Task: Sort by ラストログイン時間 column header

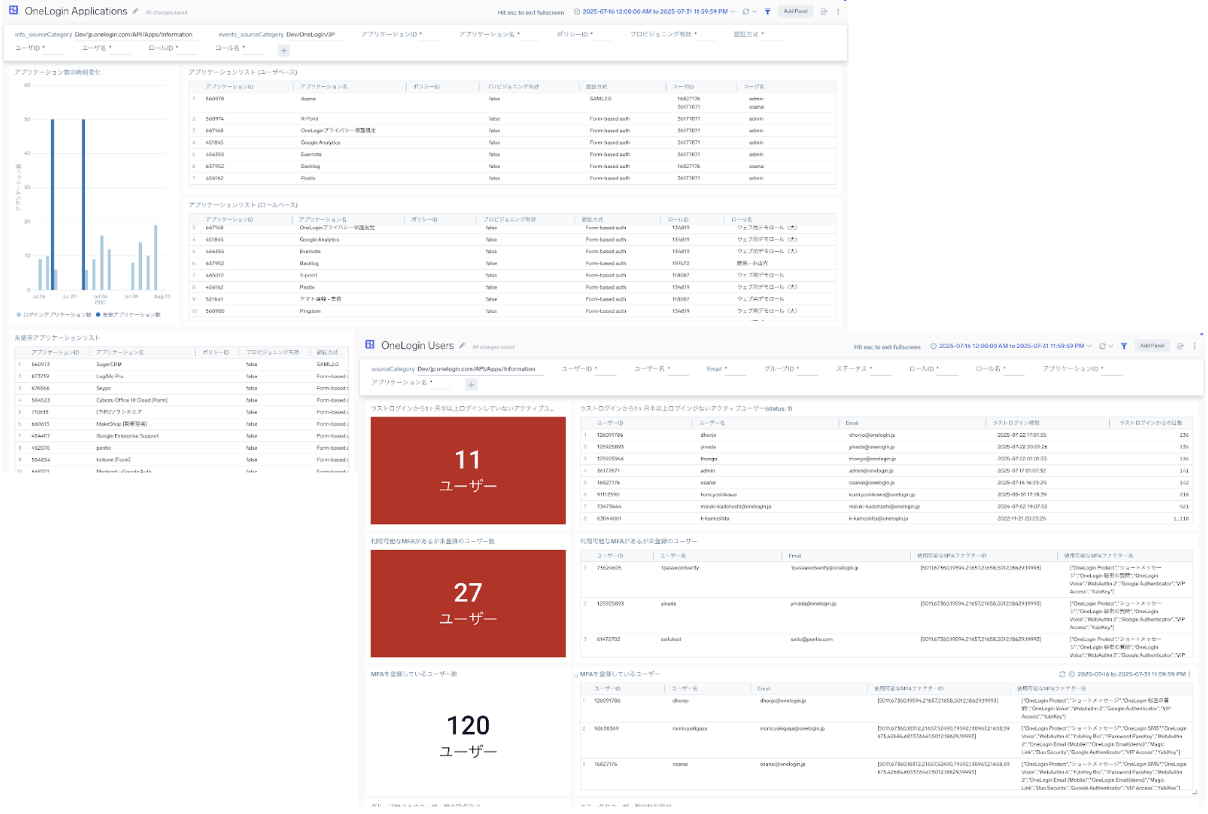Action: [x=1017, y=423]
